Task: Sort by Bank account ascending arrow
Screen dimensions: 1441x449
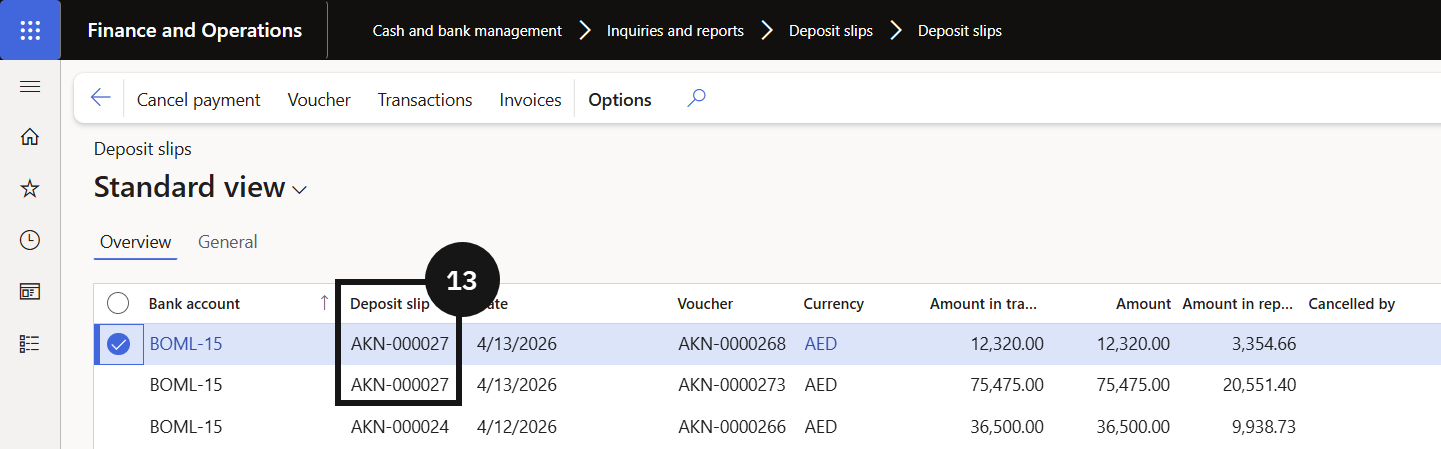Action: pyautogui.click(x=324, y=303)
